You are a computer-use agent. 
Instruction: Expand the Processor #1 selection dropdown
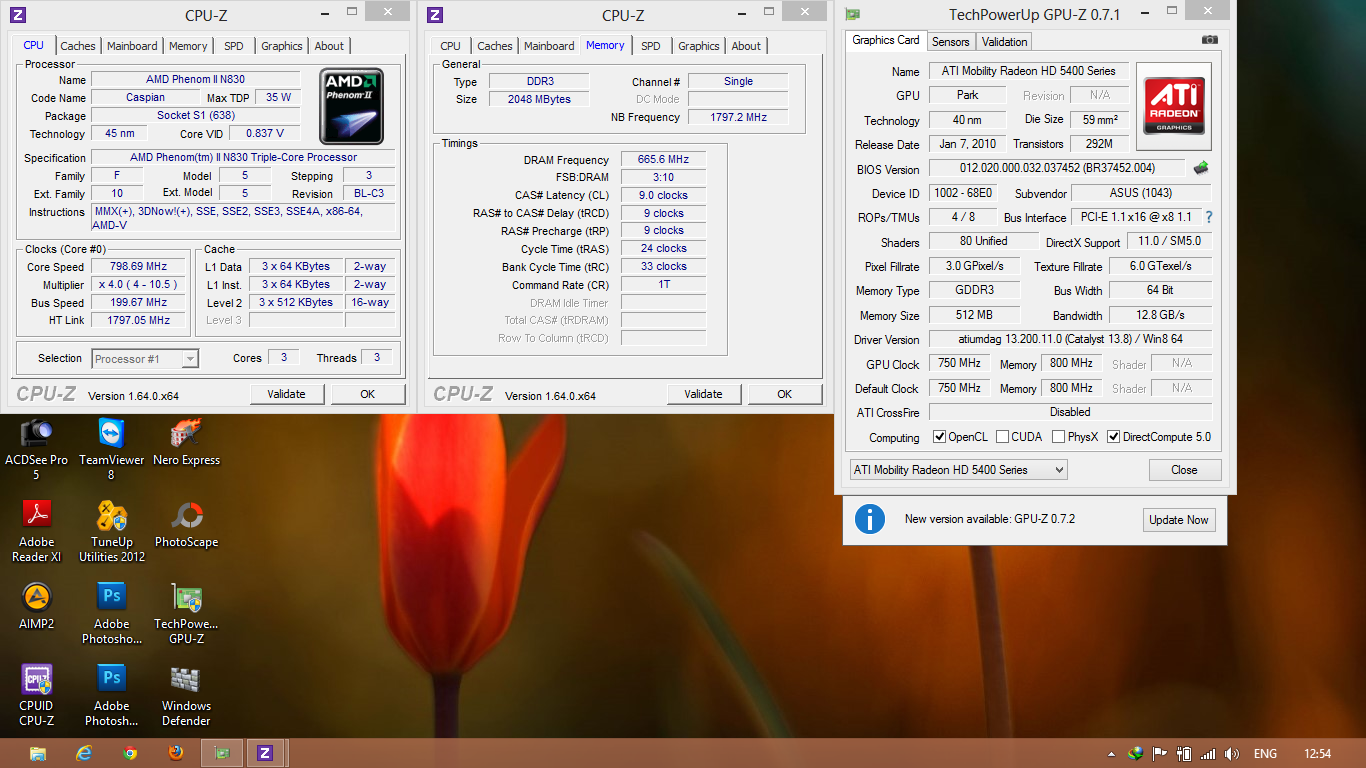[146, 359]
